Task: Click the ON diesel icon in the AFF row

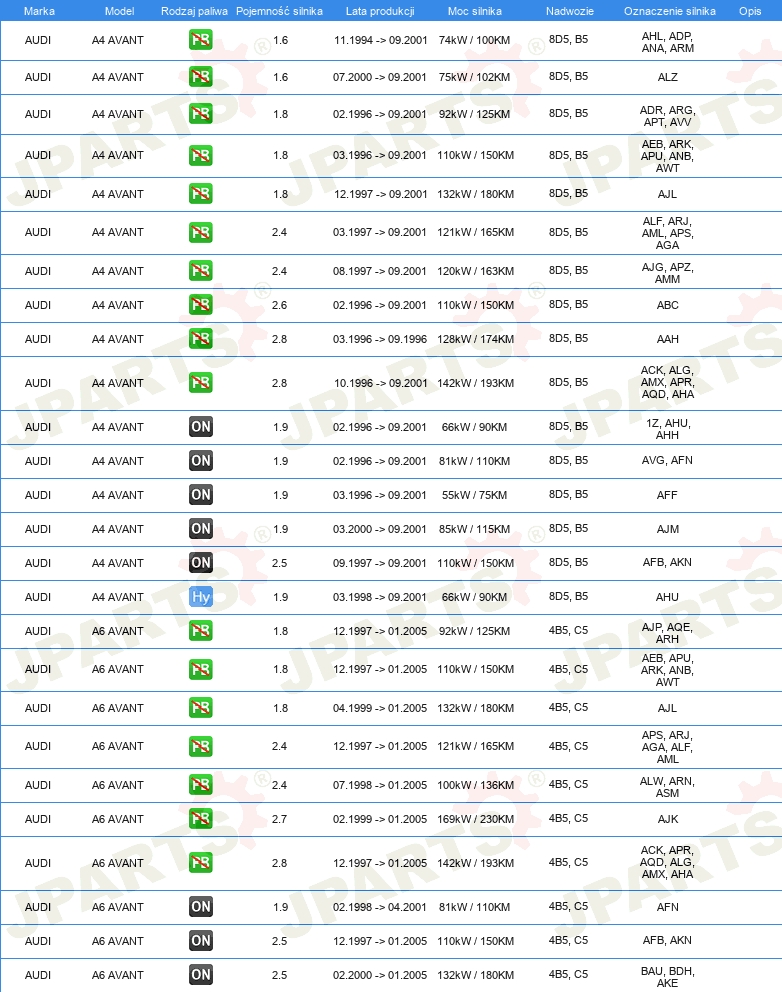Action: click(201, 495)
